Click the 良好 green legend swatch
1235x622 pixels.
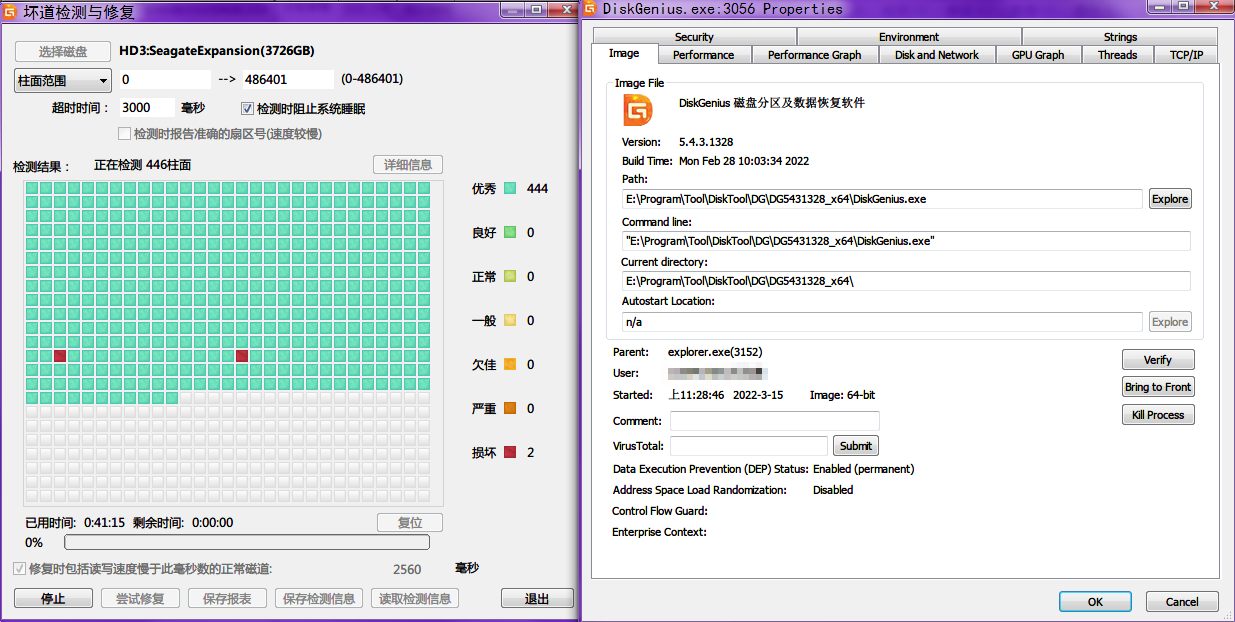(510, 232)
